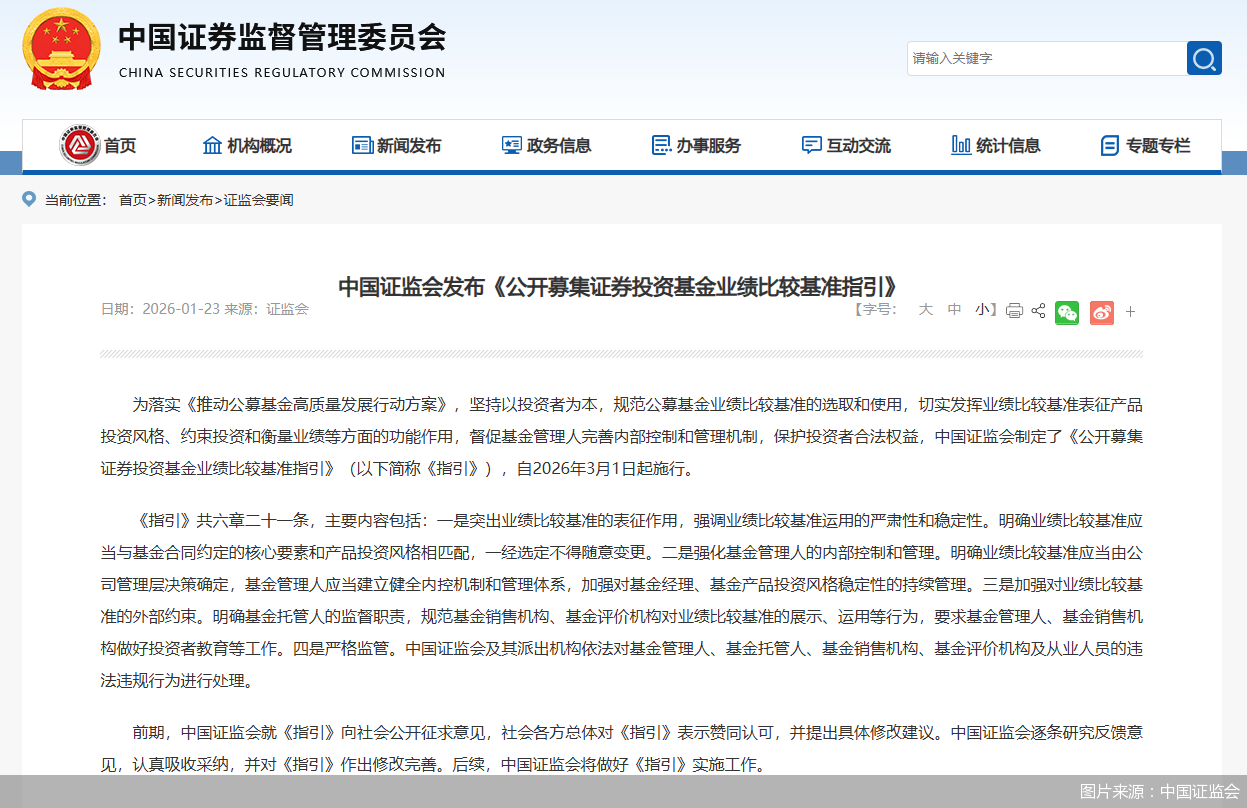Click the bar chart icon beside 统计信息
Screen dimensions: 1247x808
pos(960,144)
